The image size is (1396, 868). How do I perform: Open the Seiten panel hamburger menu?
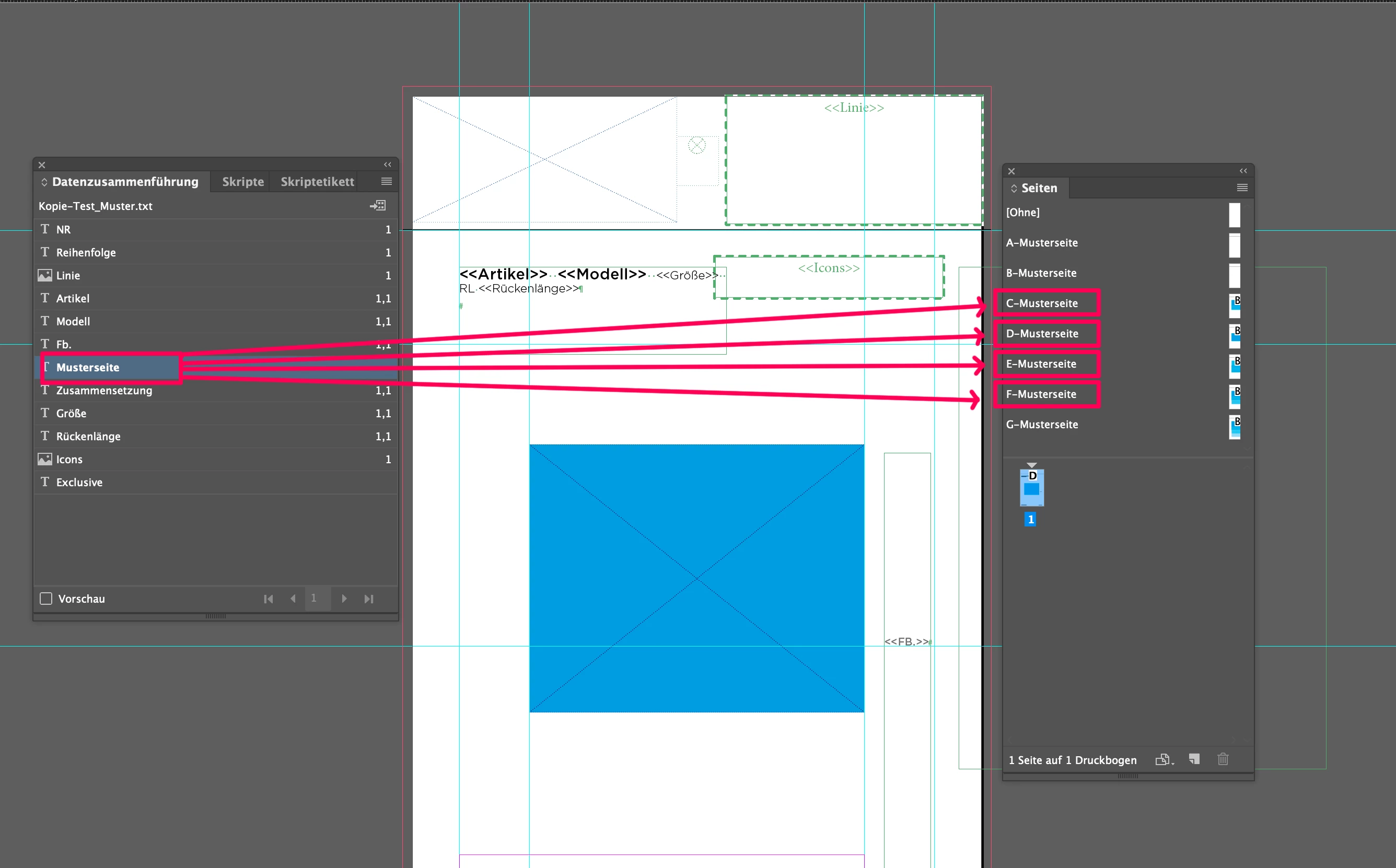tap(1242, 187)
